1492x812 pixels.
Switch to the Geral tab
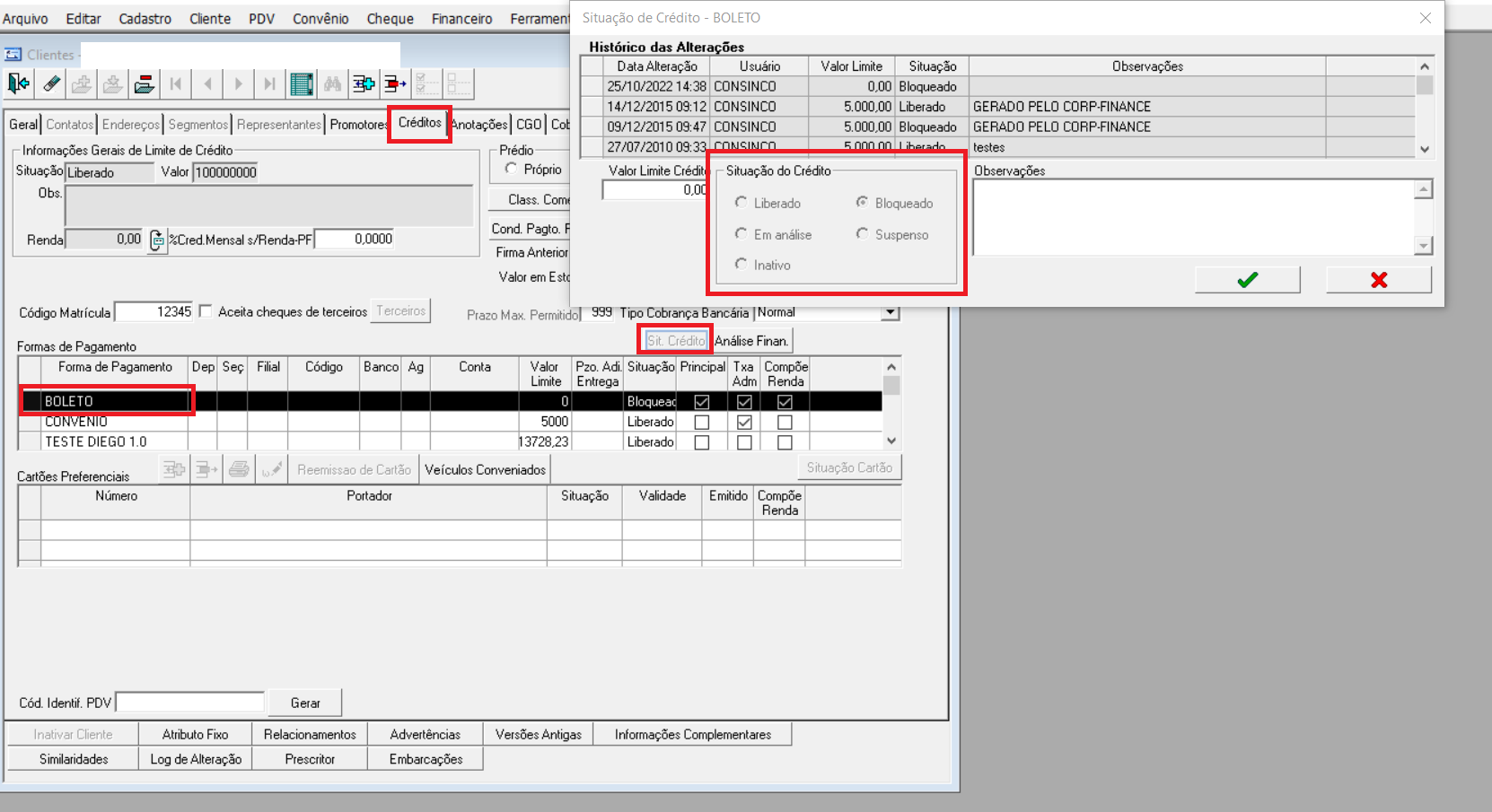23,125
